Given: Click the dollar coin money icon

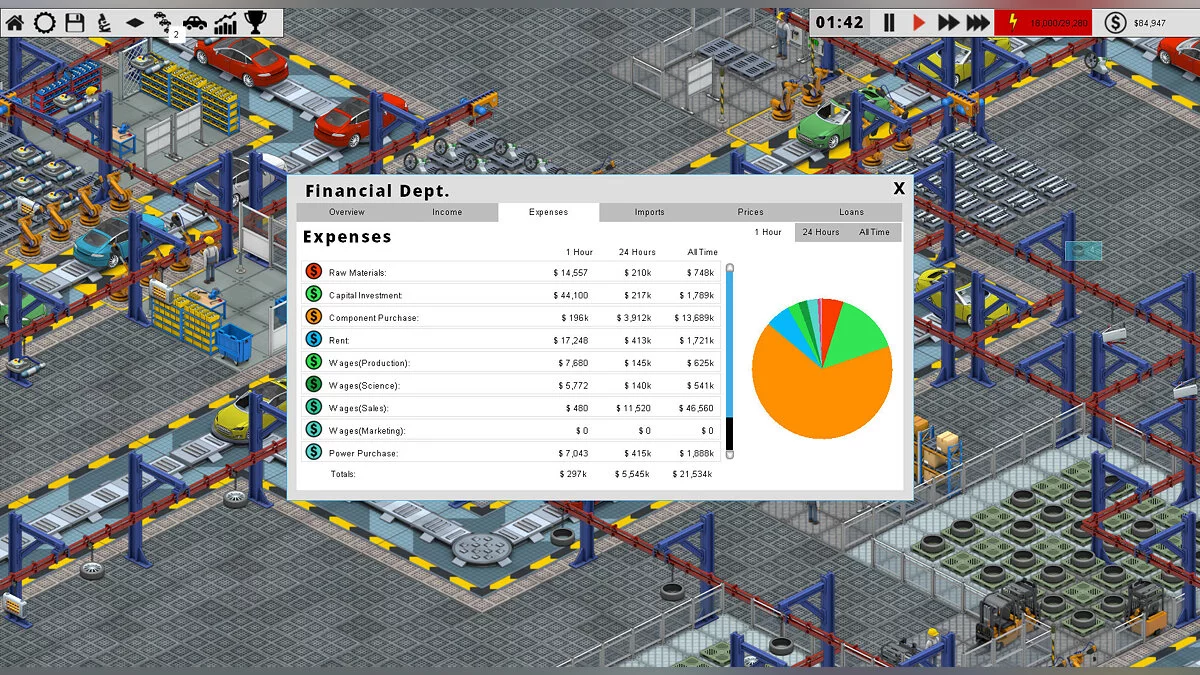Looking at the screenshot, I should click(1115, 23).
